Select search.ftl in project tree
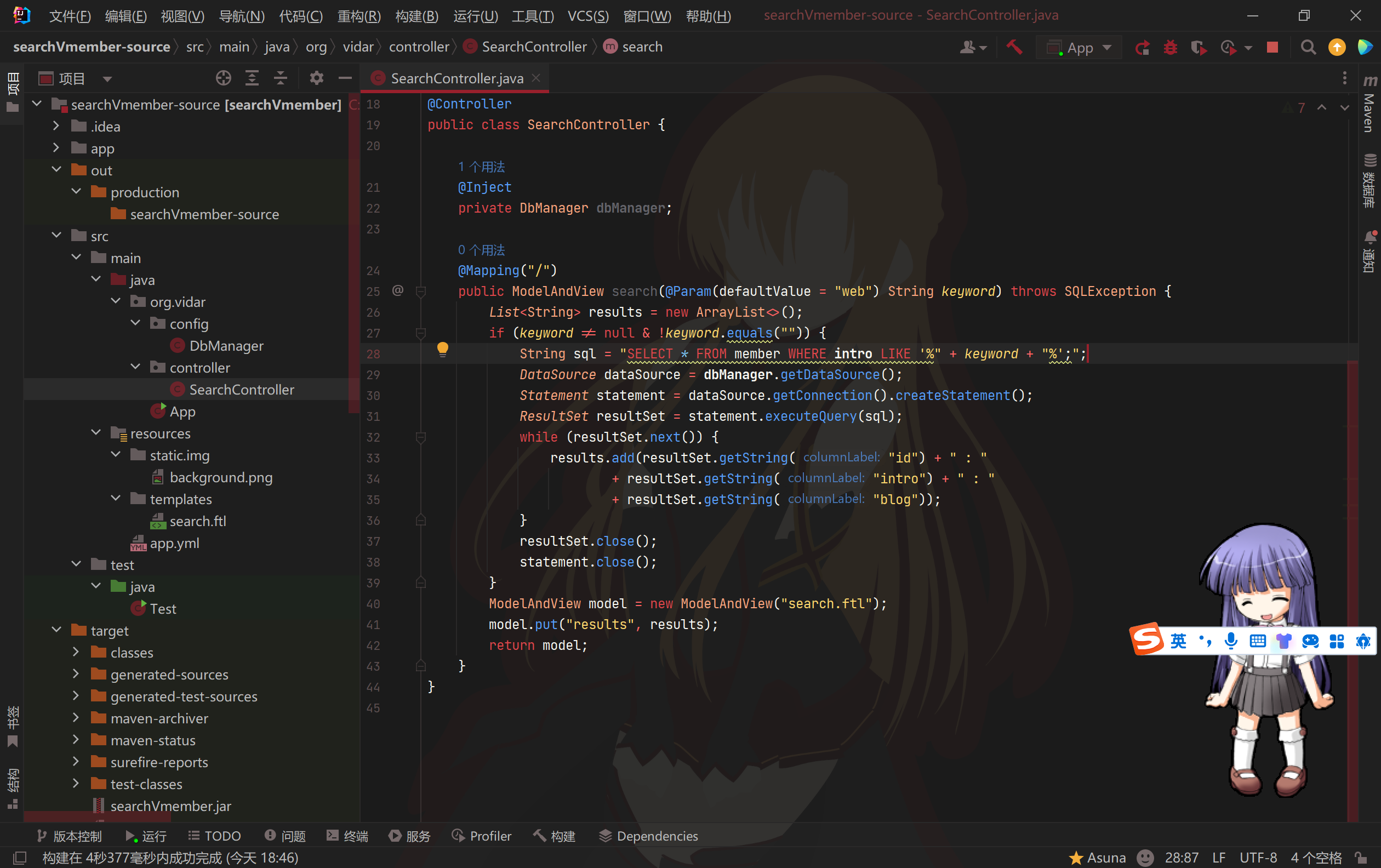Image resolution: width=1381 pixels, height=868 pixels. tap(198, 521)
